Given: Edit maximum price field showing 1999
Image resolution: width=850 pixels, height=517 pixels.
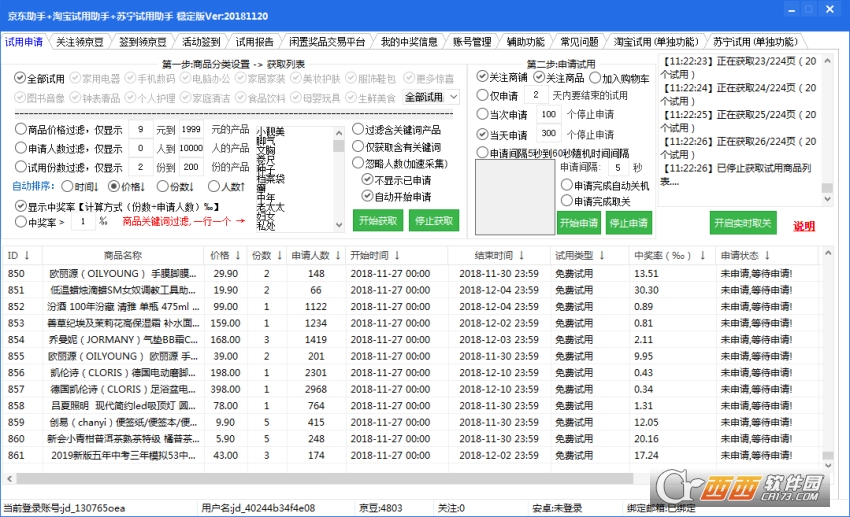Looking at the screenshot, I should (191, 130).
